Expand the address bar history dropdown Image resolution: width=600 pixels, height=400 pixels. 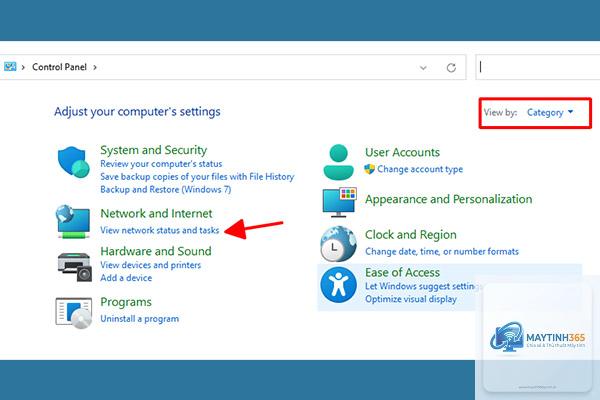(423, 68)
